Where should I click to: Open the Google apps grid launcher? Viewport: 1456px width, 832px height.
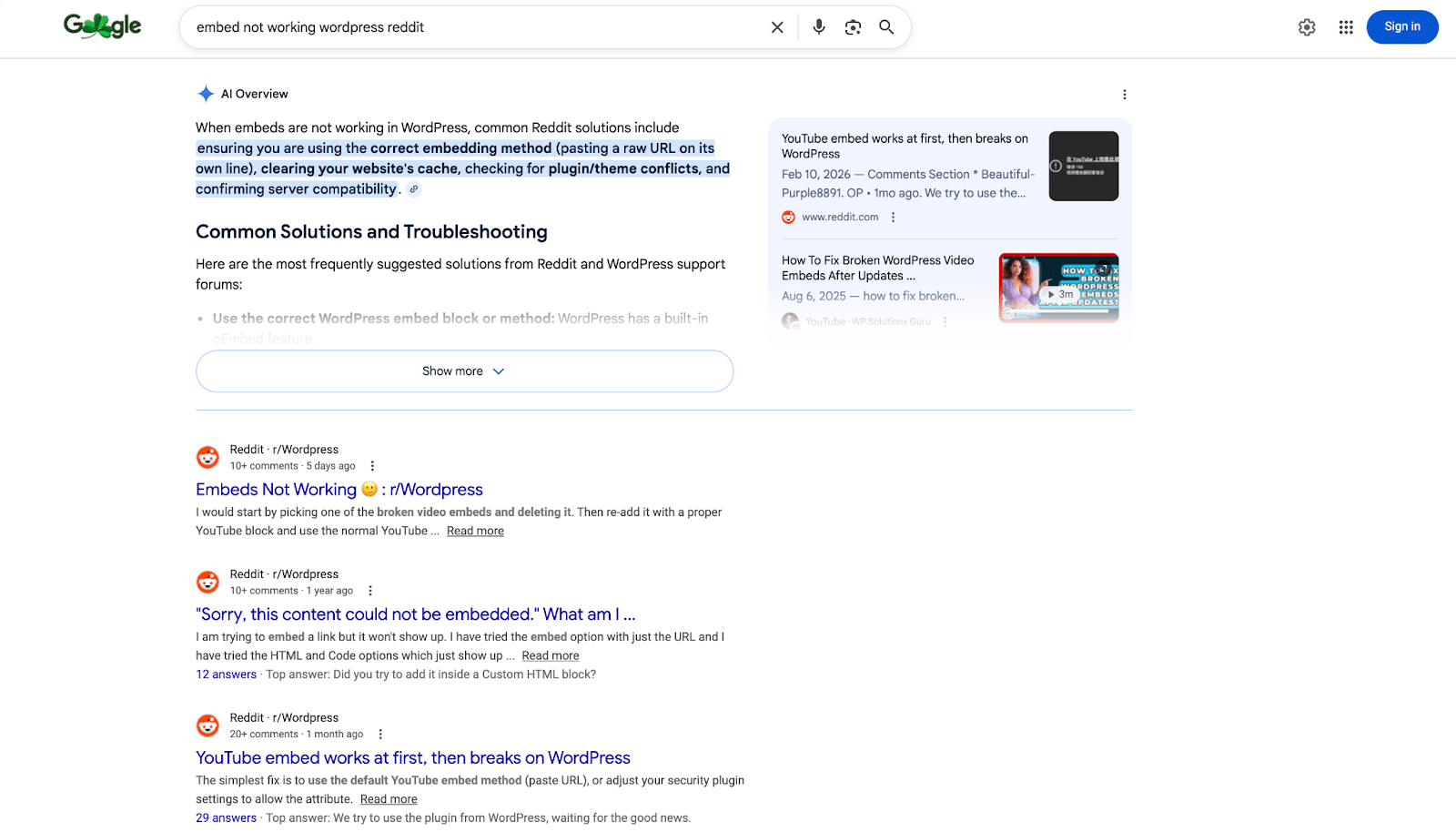[x=1346, y=26]
